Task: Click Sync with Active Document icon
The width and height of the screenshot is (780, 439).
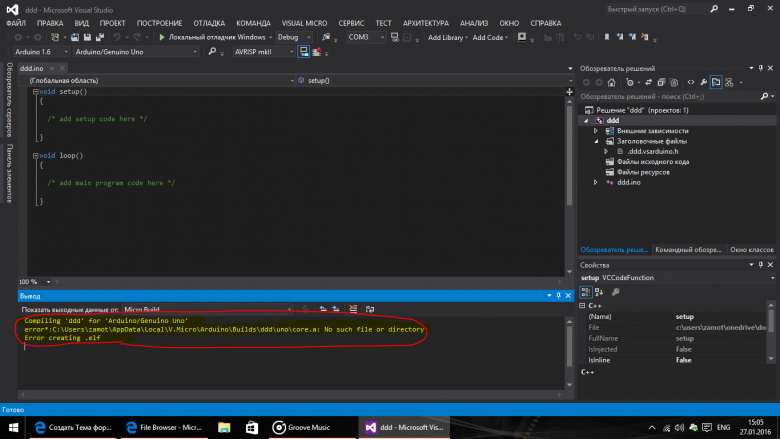Action: [x=648, y=83]
